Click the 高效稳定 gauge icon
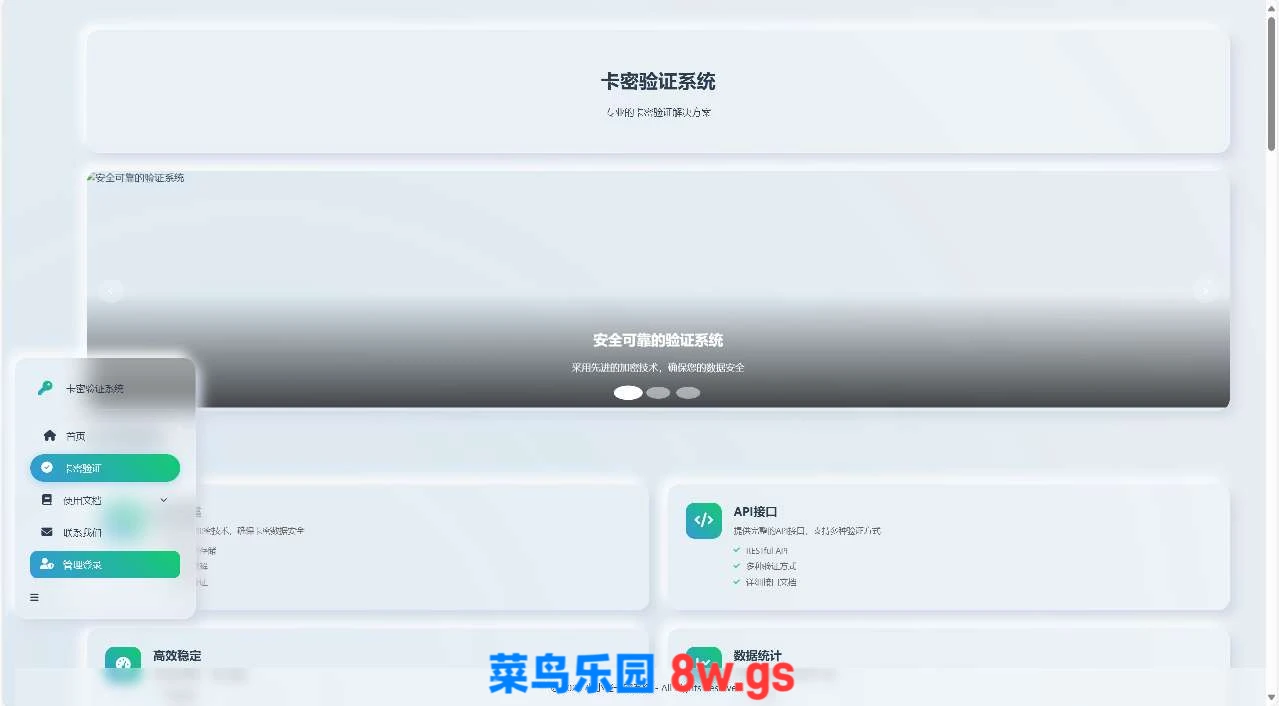The image size is (1279, 706). (x=123, y=664)
